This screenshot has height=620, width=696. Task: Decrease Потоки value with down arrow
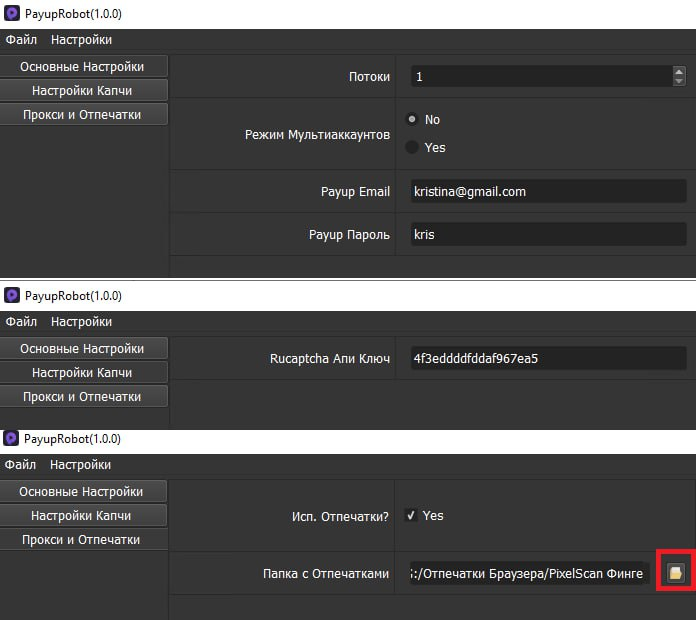click(x=679, y=81)
